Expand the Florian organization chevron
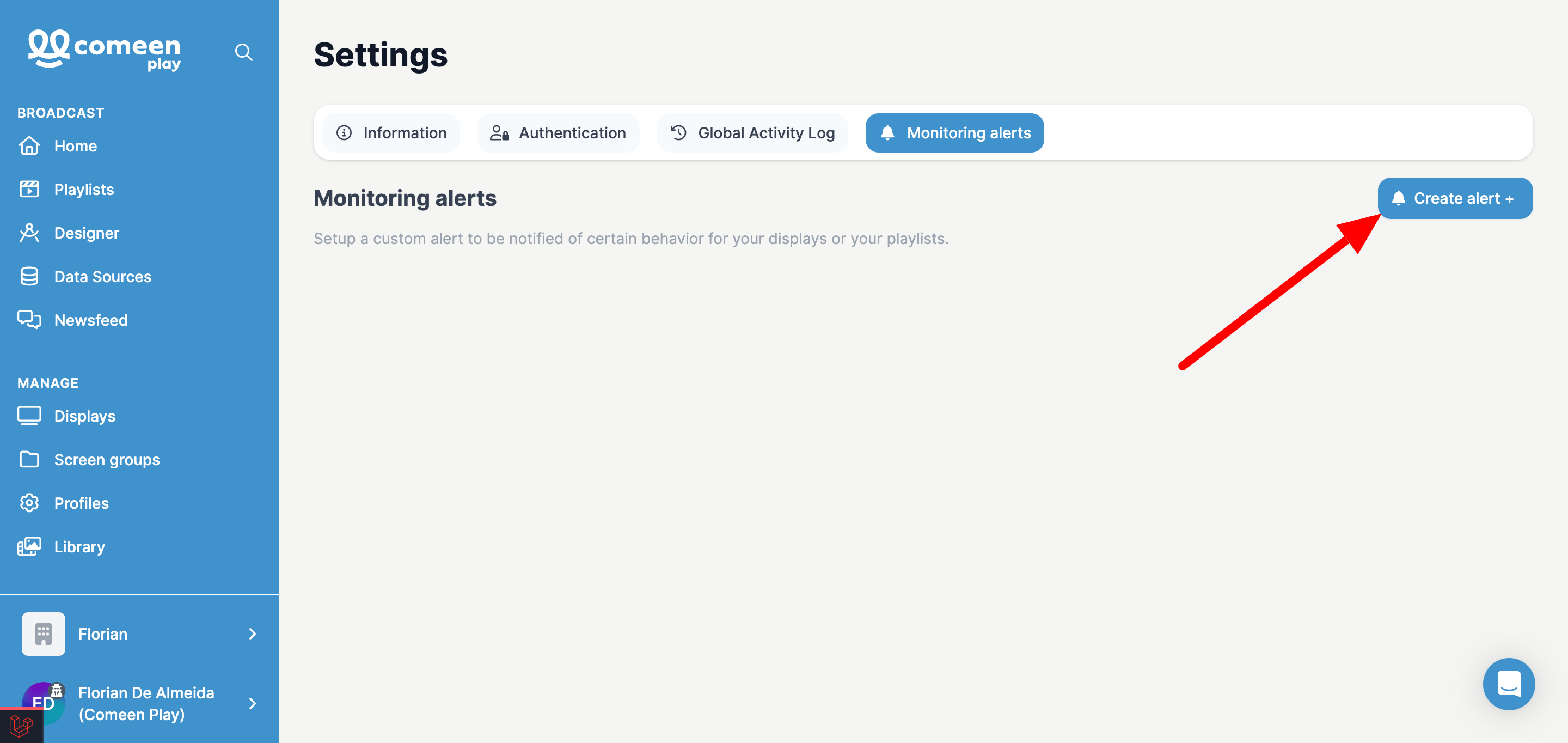This screenshot has height=743, width=1568. point(253,634)
